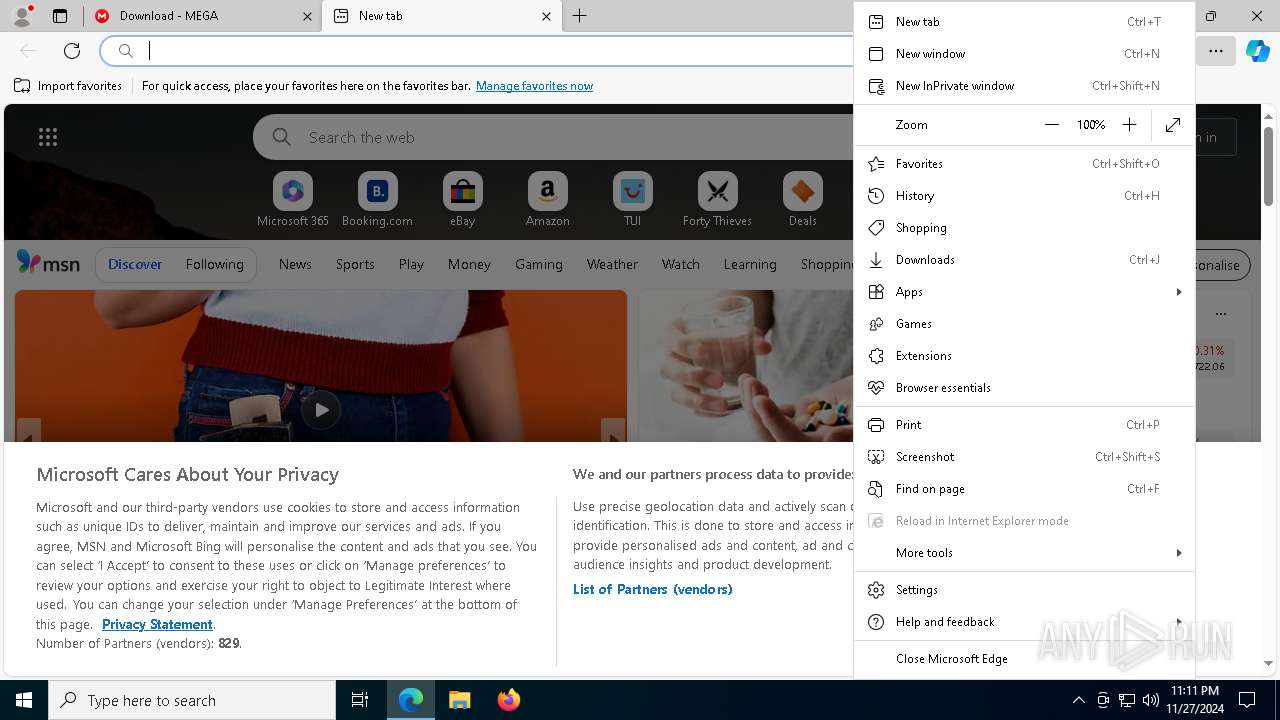
Task: Select Shopping in the Edge menu
Action: click(x=1024, y=228)
